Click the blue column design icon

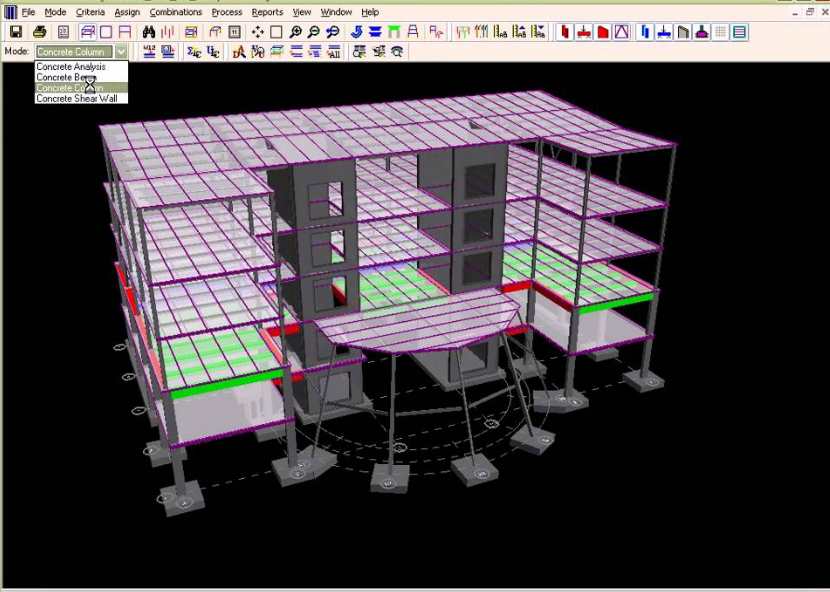646,32
